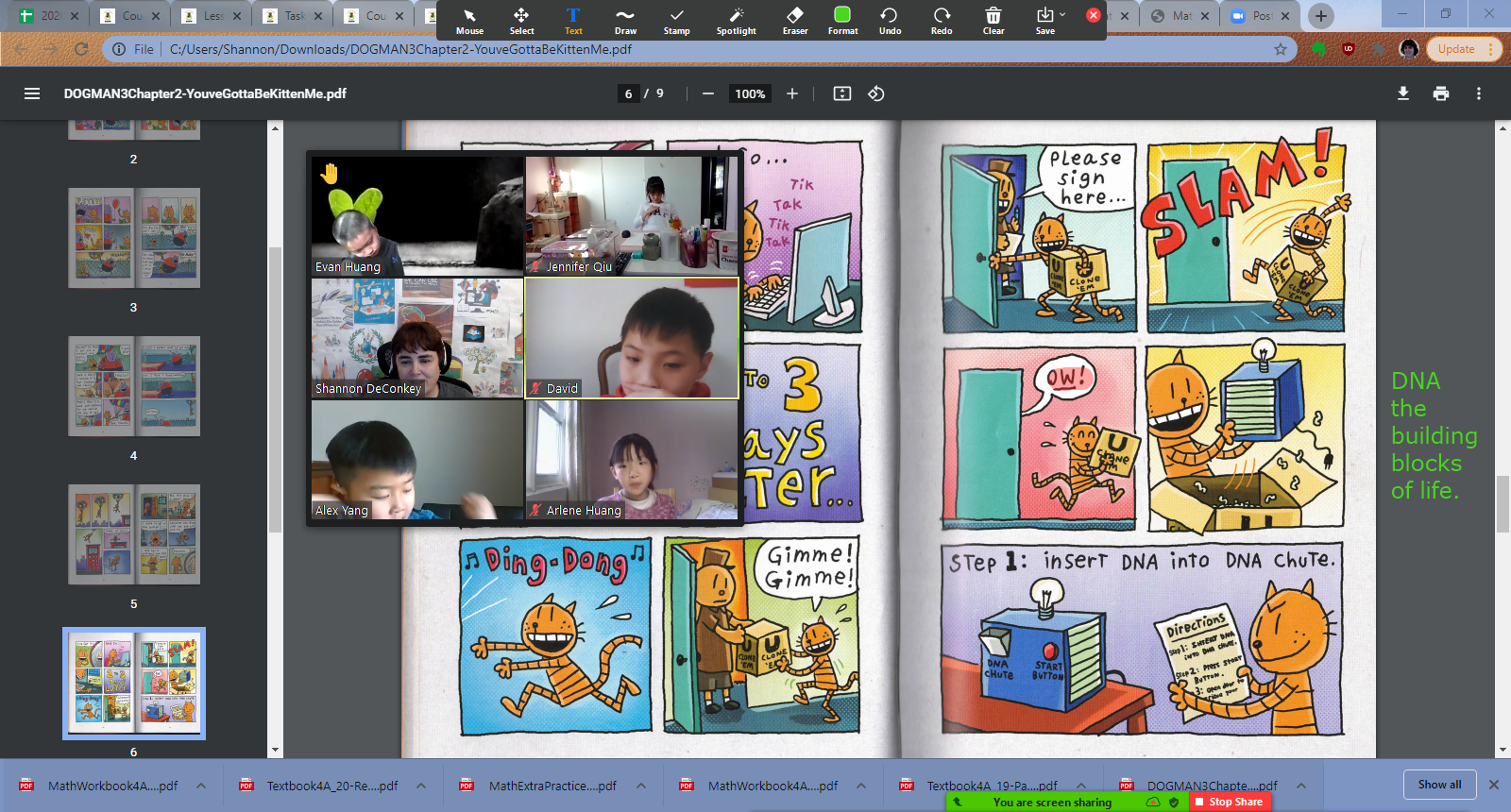Bookmark this page with the star icon
Viewport: 1511px width, 812px height.
(1281, 49)
